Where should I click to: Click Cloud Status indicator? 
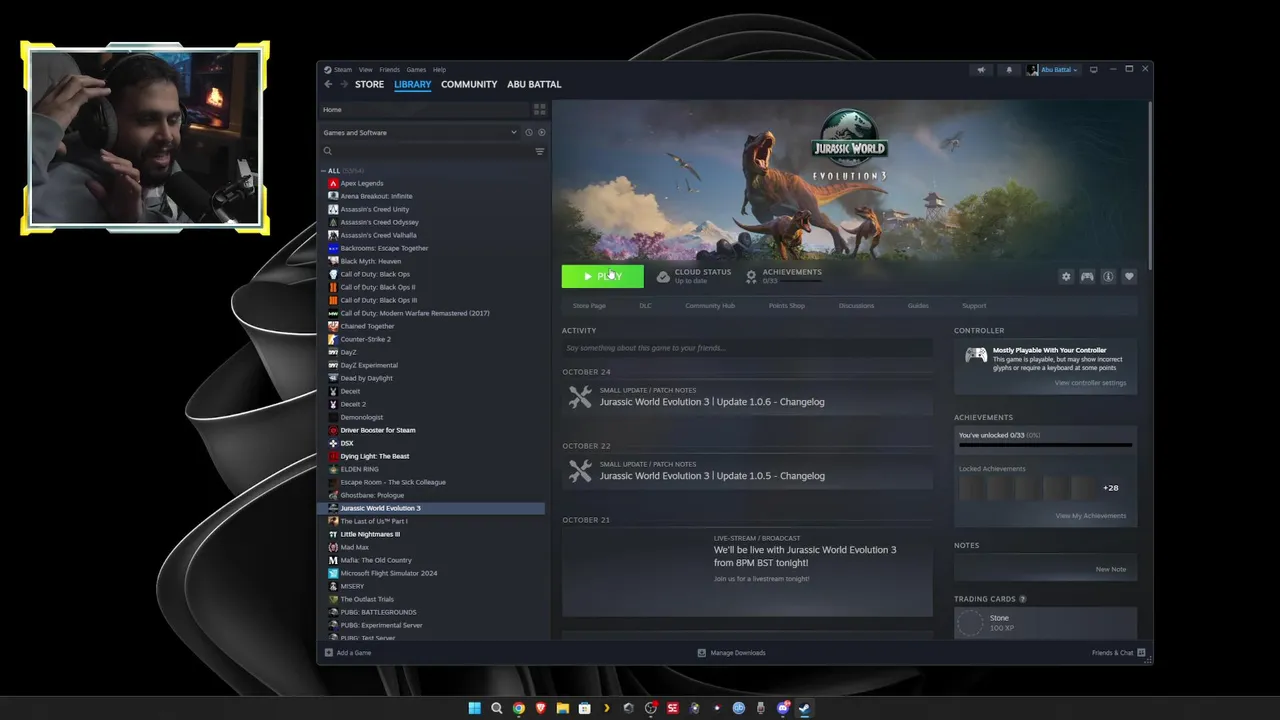pos(694,276)
